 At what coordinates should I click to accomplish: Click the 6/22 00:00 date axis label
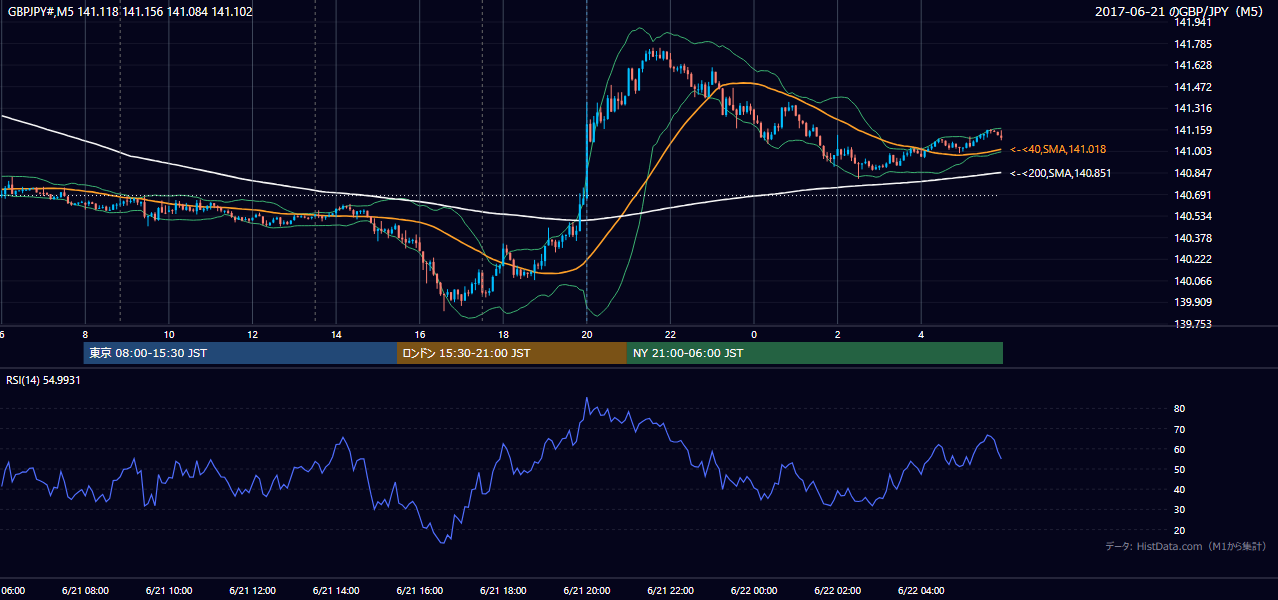(753, 590)
